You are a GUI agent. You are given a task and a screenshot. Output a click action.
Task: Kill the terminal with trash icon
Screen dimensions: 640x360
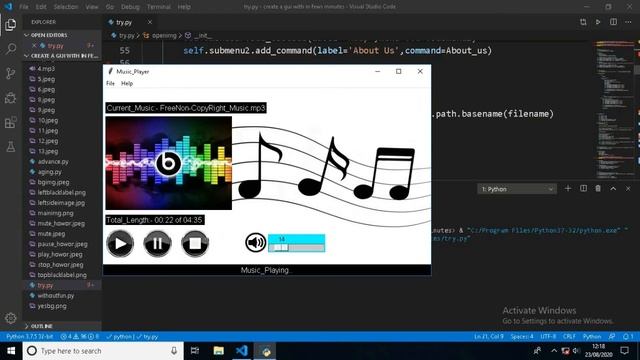pyautogui.click(x=598, y=189)
